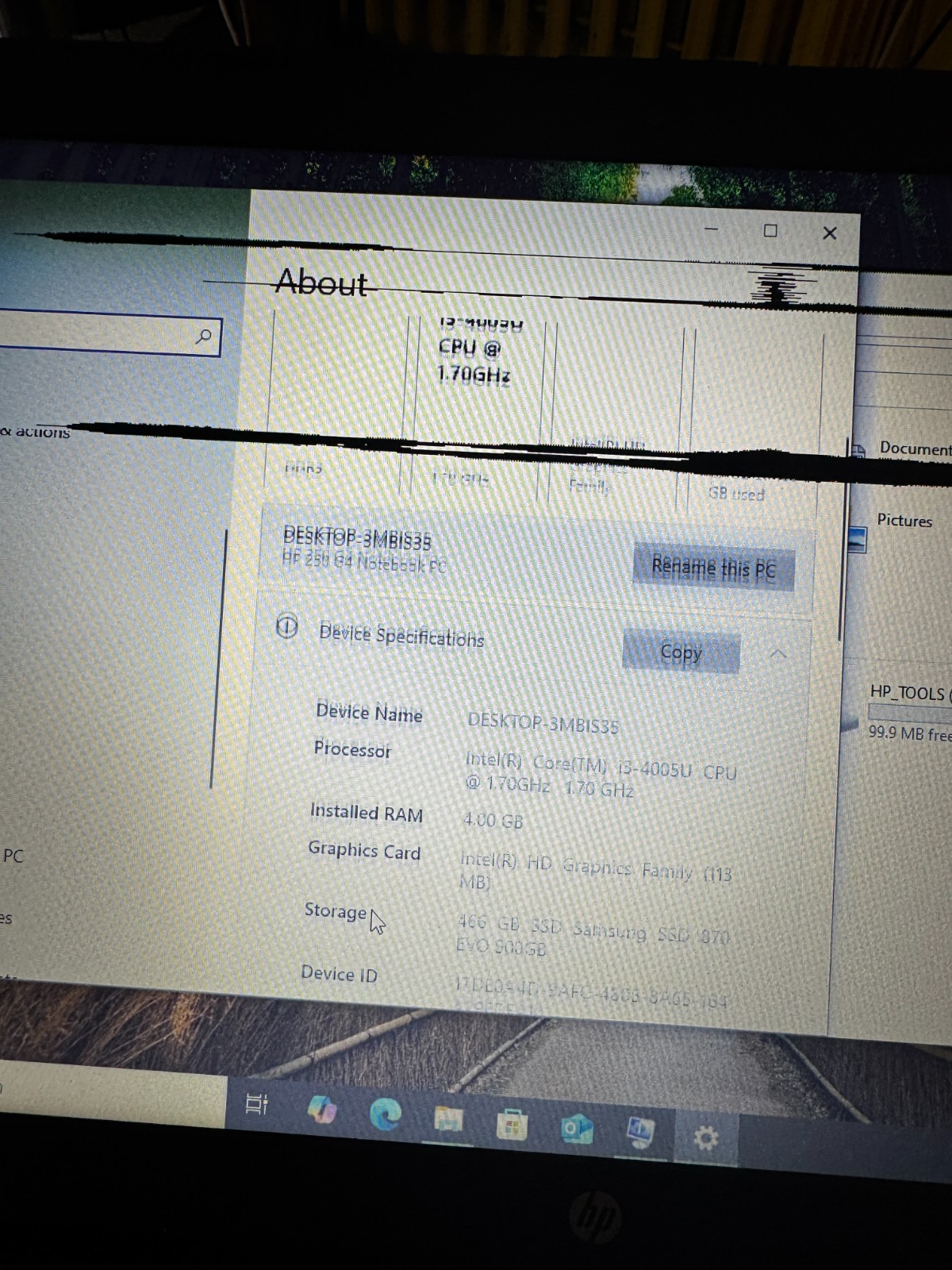Click the HP_TOOLS drive capacity bar
Screen dimensions: 952x1270
pos(910,713)
